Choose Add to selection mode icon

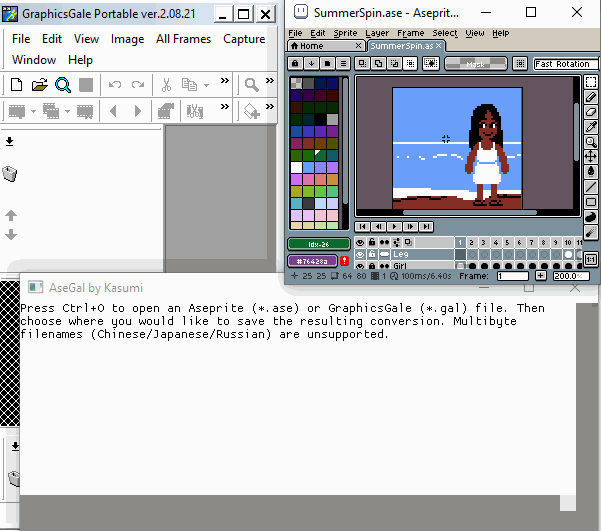[x=378, y=63]
